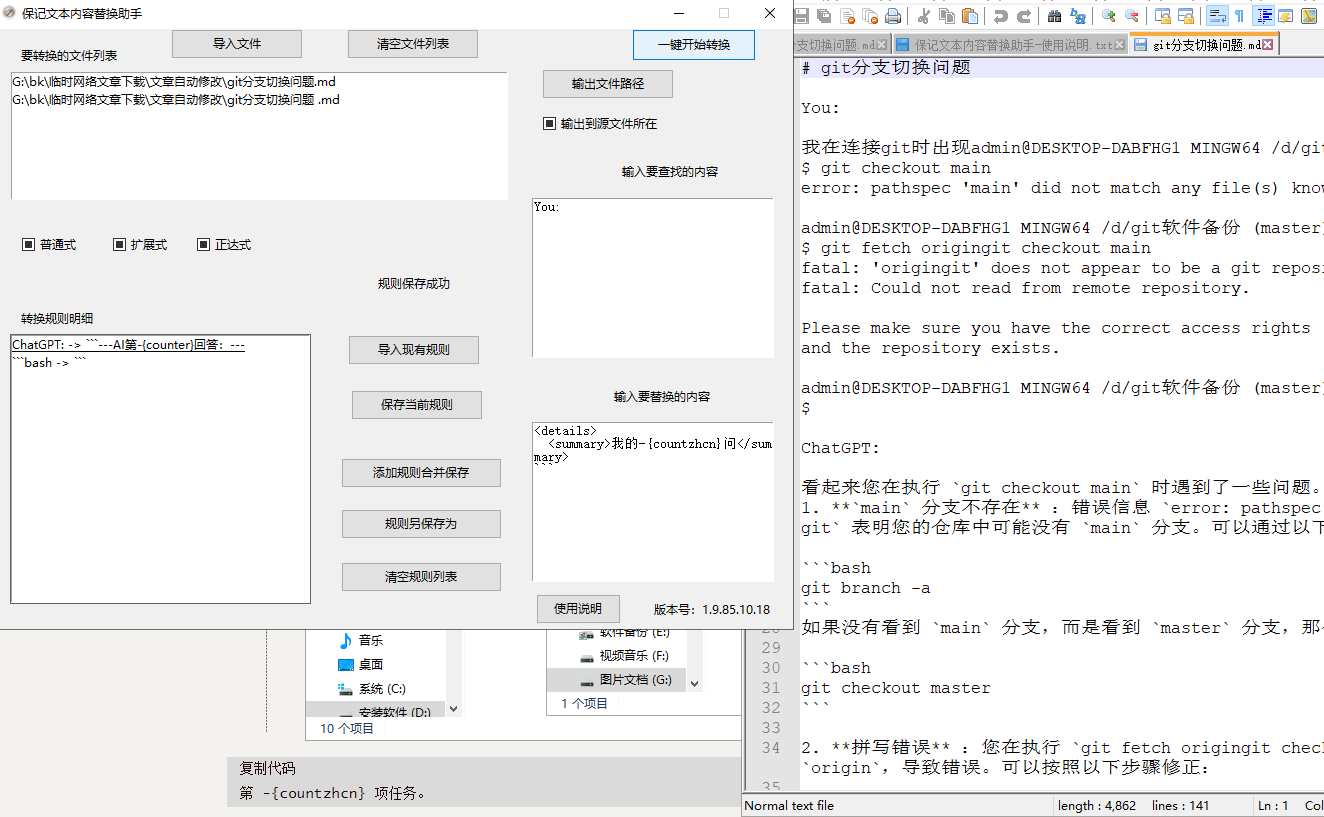Select second file entry 'git分支切换问题 .md'
This screenshot has height=817, width=1324.
click(x=176, y=100)
